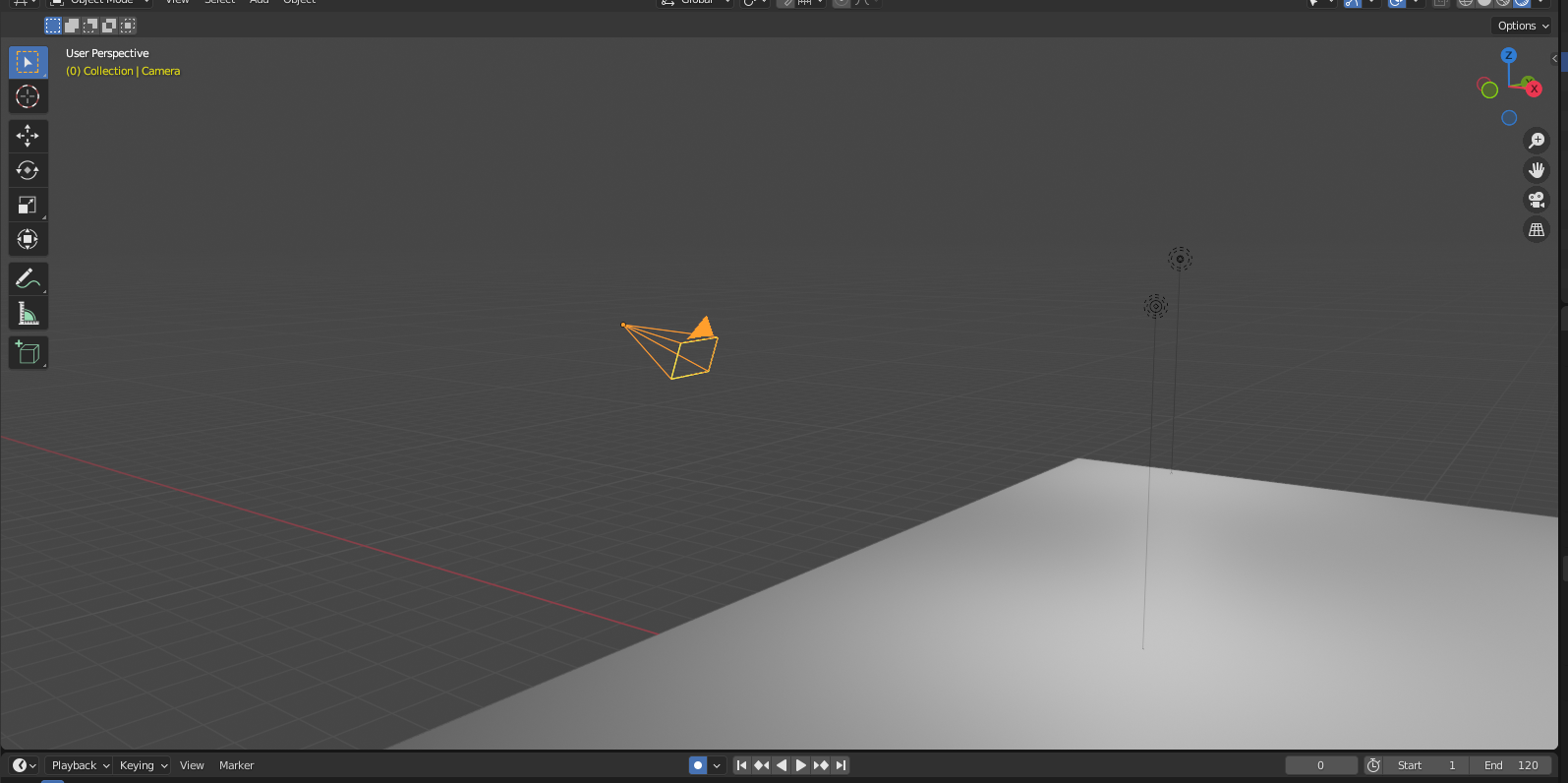Toggle the preview range clock icon
The width and height of the screenshot is (1568, 783).
click(x=1373, y=765)
